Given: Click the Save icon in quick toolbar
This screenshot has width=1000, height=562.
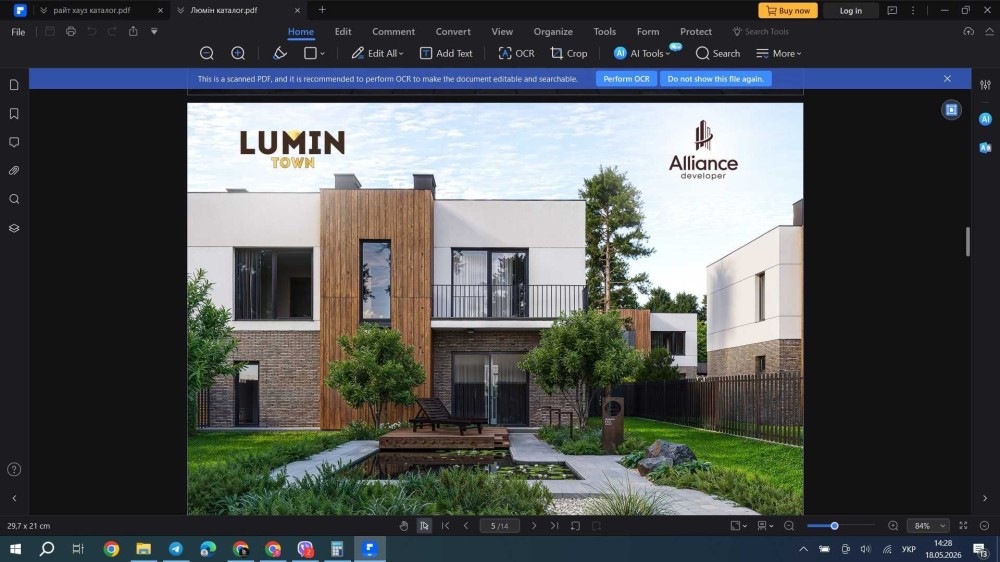Looking at the screenshot, I should pos(50,31).
